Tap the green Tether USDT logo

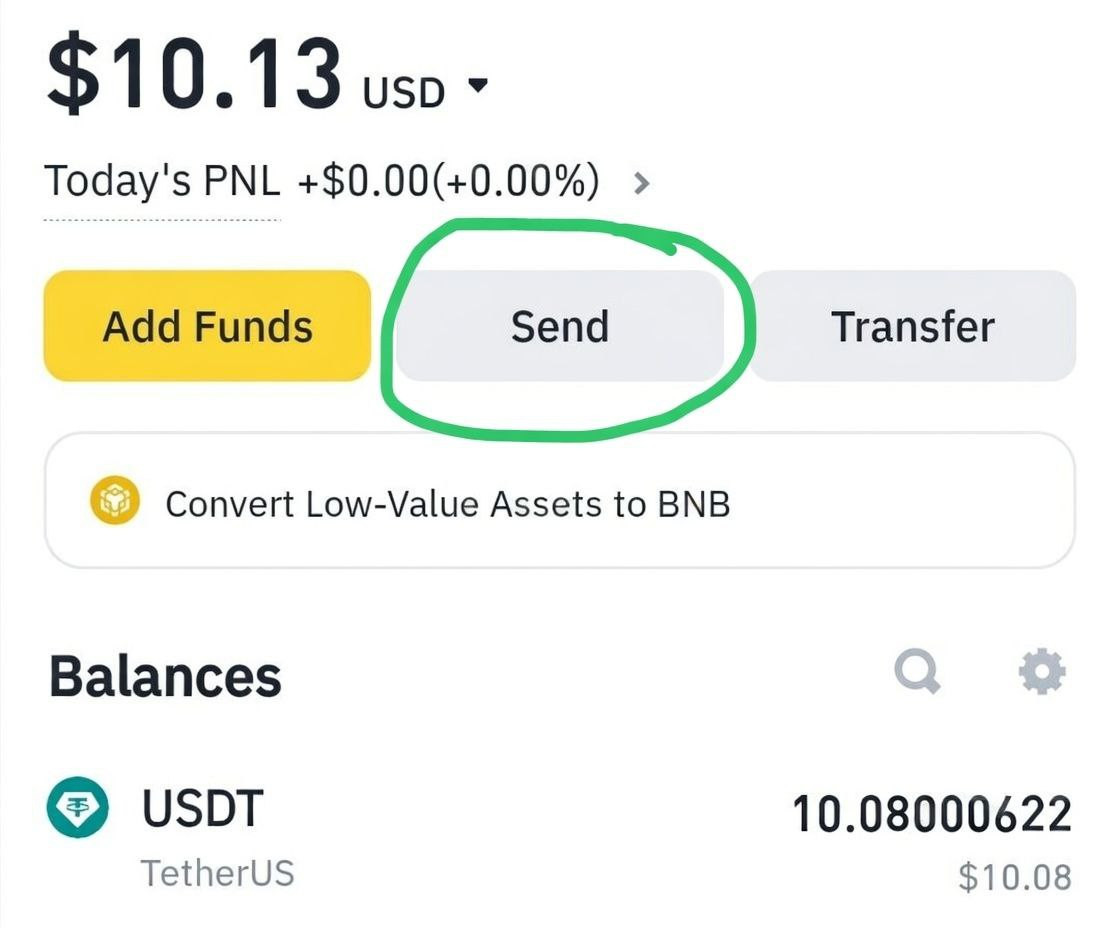coord(77,808)
